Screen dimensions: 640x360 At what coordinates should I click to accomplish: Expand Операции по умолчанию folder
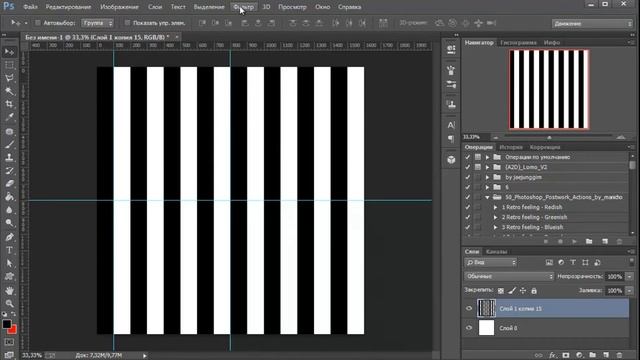point(487,157)
